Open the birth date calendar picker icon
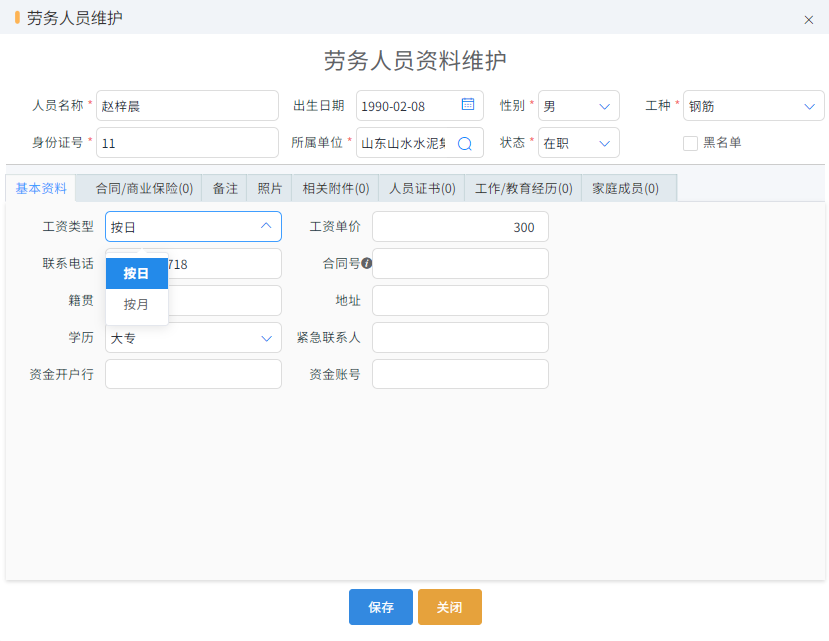The width and height of the screenshot is (829, 641). [x=467, y=105]
